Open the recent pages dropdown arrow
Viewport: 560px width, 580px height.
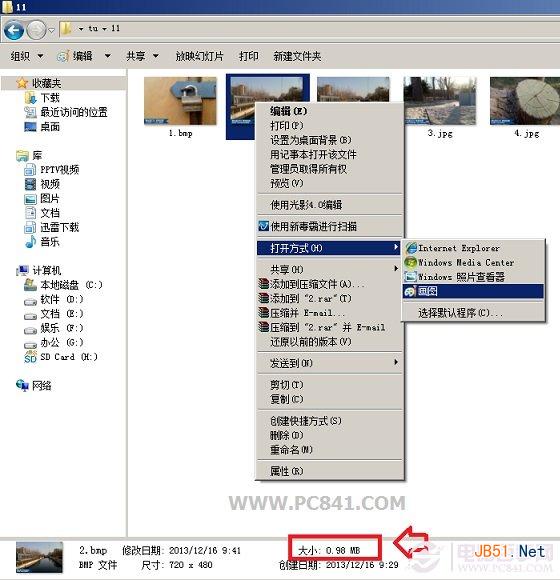[x=51, y=30]
